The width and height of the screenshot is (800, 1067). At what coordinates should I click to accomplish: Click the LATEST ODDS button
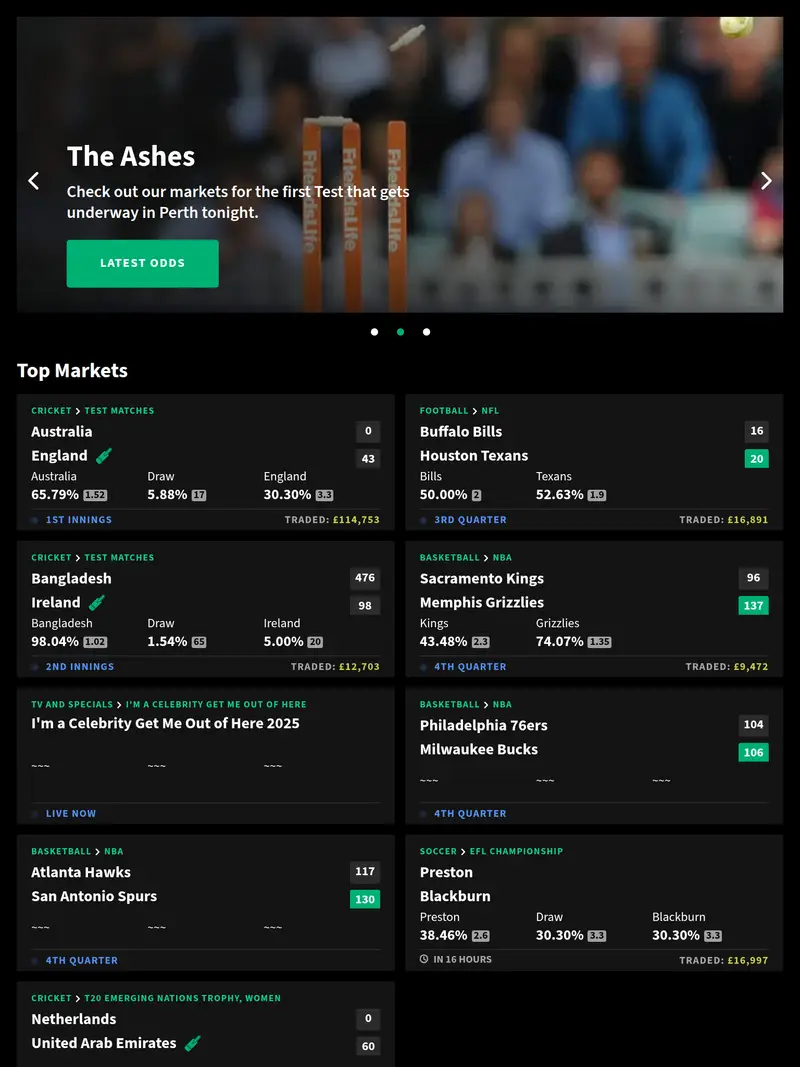pos(142,262)
